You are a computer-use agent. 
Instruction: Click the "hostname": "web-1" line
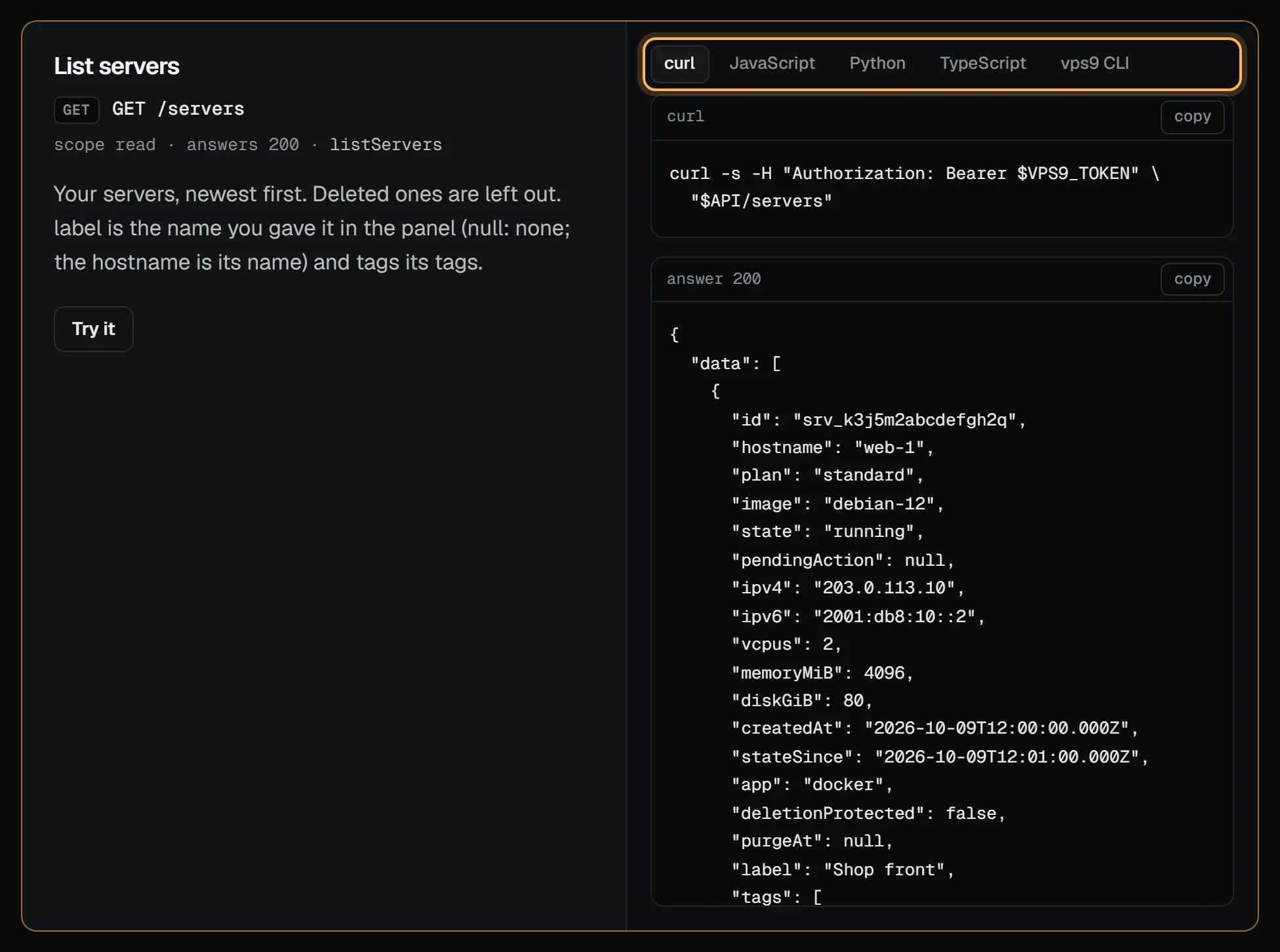[x=833, y=448]
